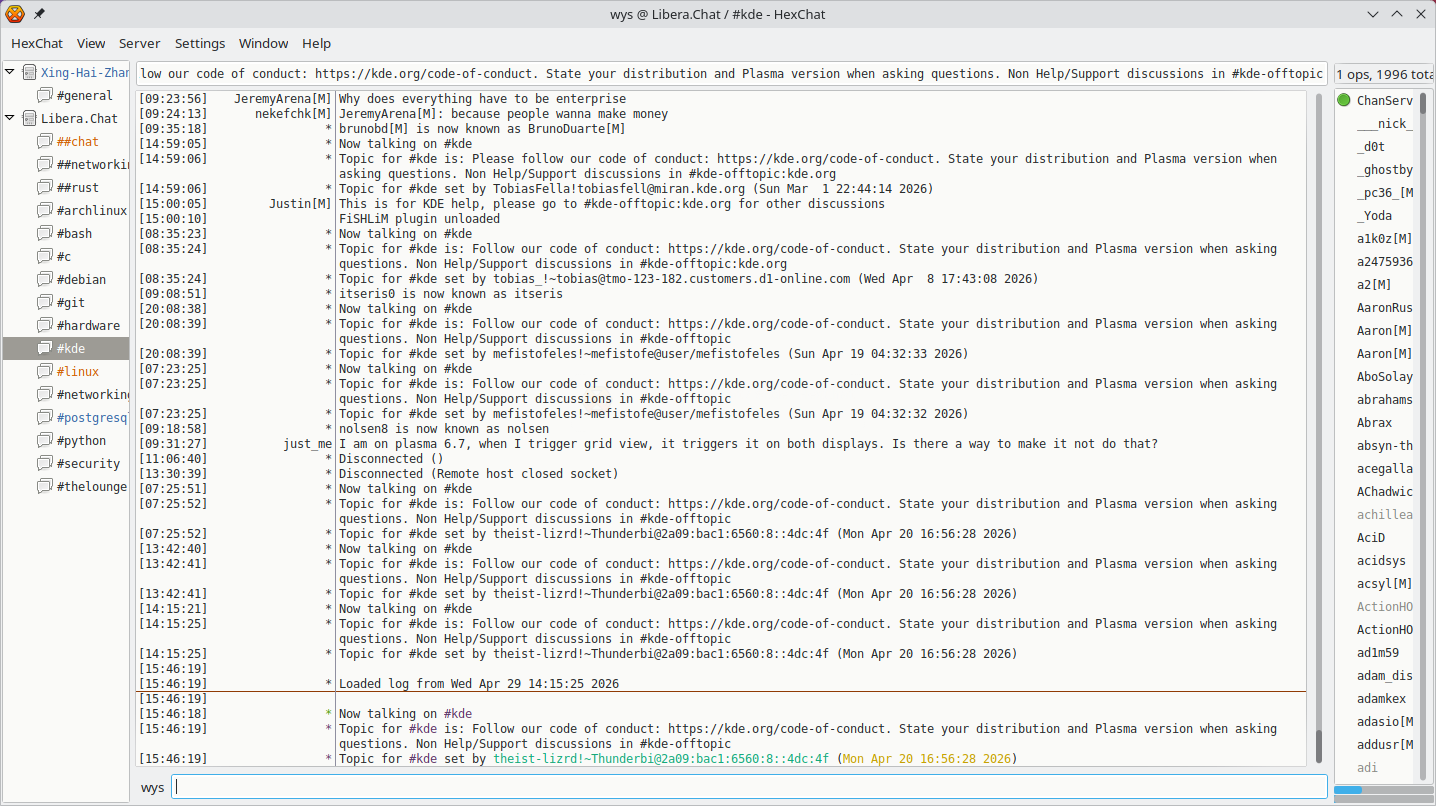Viewport: 1436px width, 806px height.
Task: Open the kde.org link in the 14:59:06 topic message
Action: tap(827, 159)
